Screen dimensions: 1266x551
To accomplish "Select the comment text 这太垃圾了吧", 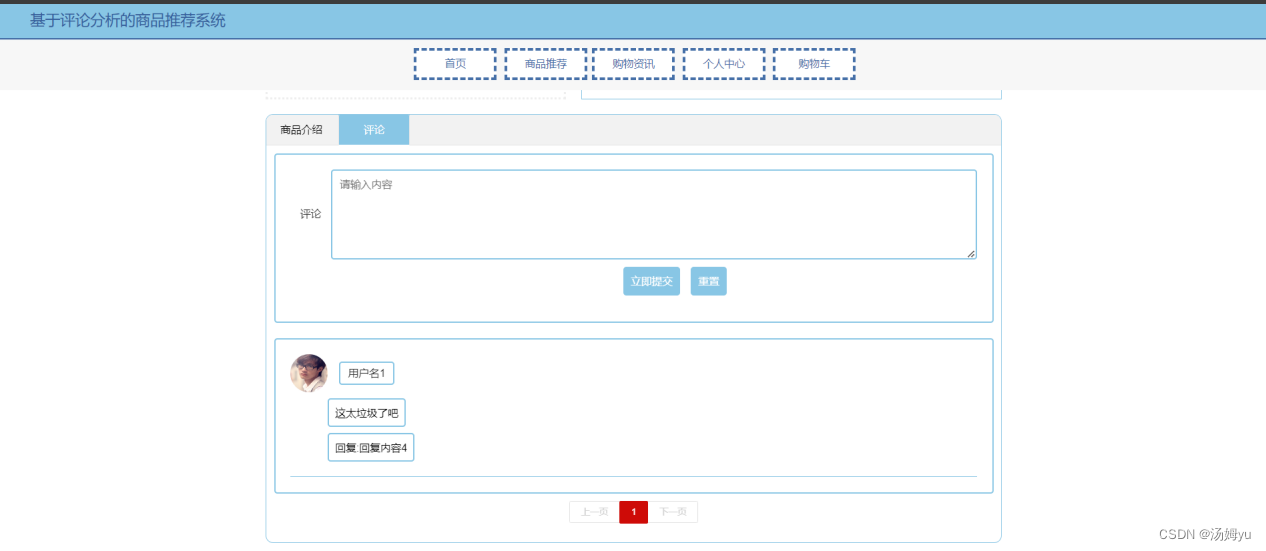I will pyautogui.click(x=367, y=413).
